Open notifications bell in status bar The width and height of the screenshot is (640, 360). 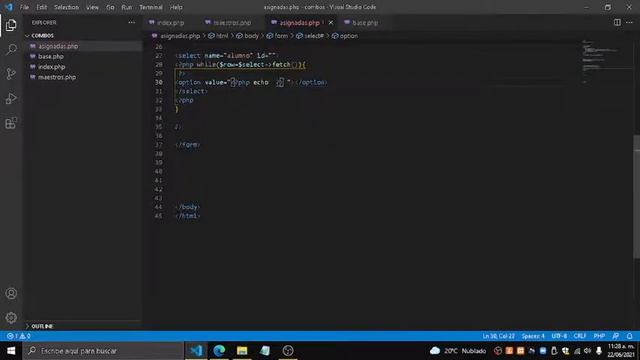629,336
